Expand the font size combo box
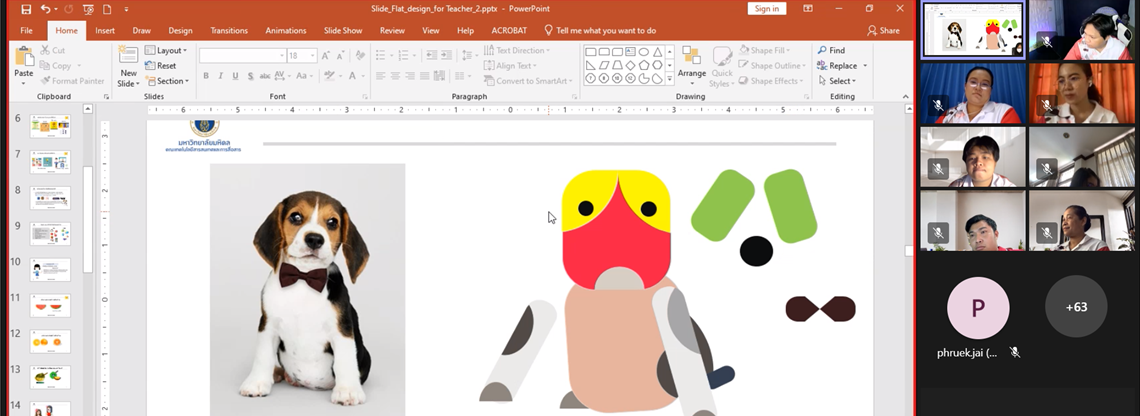1140x416 pixels. pos(313,56)
